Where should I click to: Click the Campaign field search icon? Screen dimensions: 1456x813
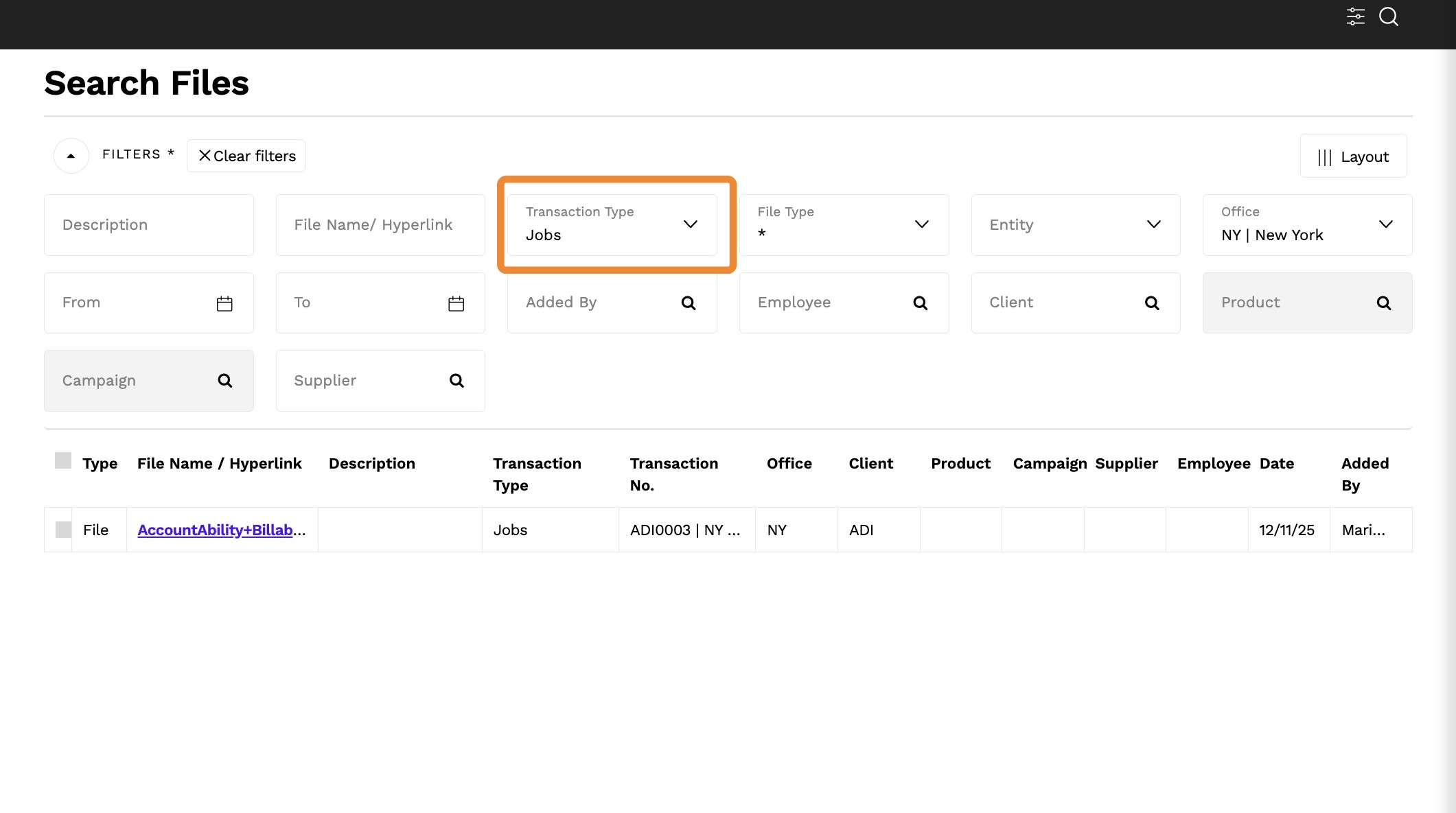(224, 381)
